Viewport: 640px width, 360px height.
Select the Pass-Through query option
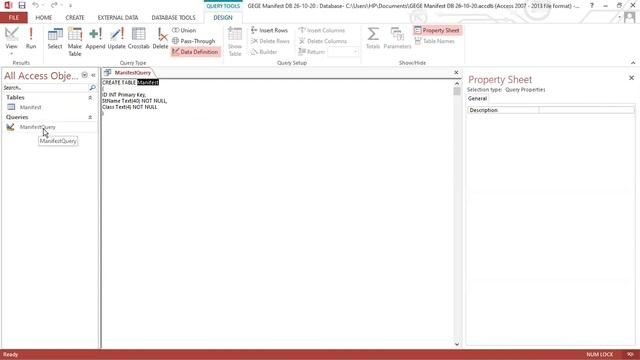coord(193,41)
